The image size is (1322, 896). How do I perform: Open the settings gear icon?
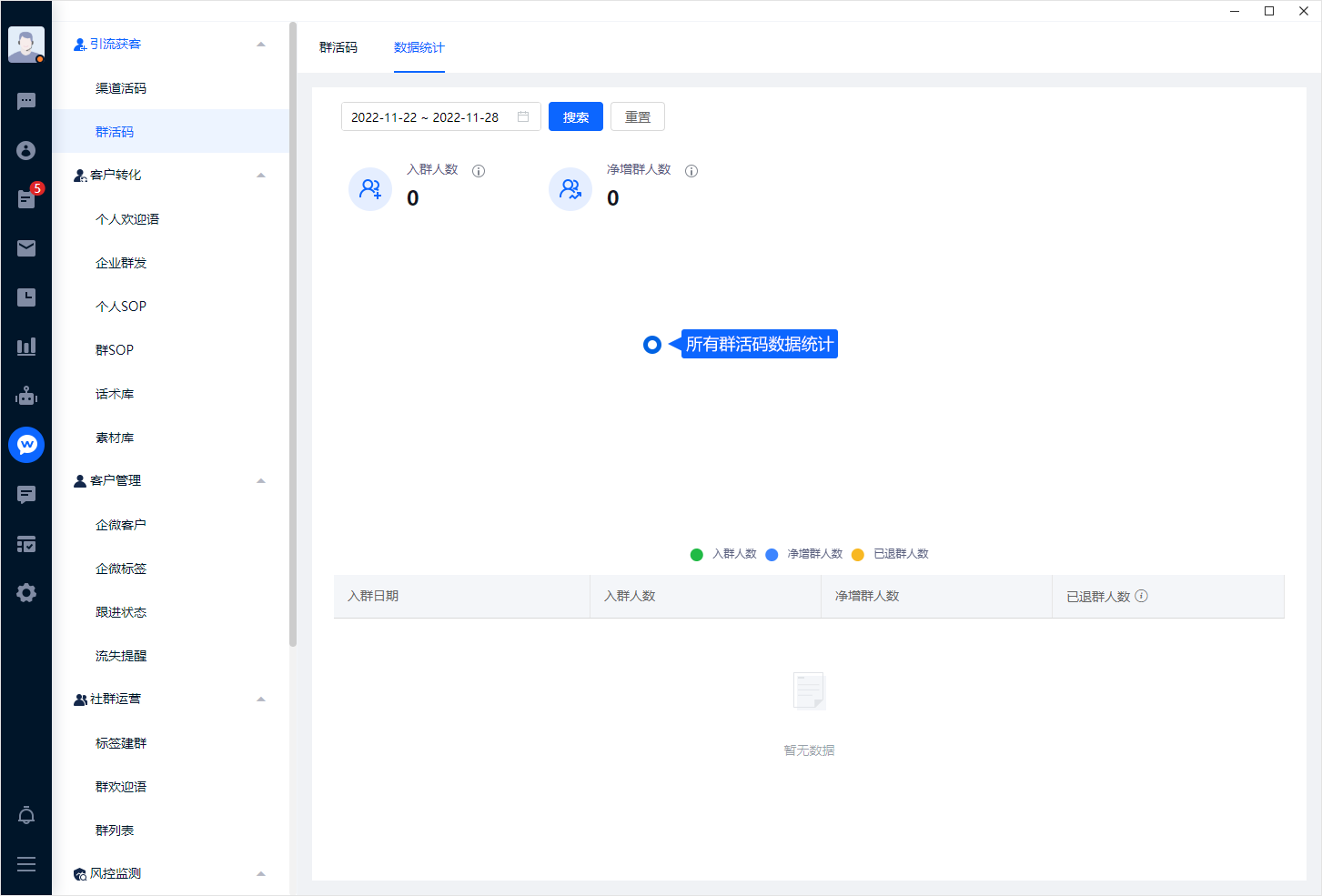pyautogui.click(x=26, y=593)
